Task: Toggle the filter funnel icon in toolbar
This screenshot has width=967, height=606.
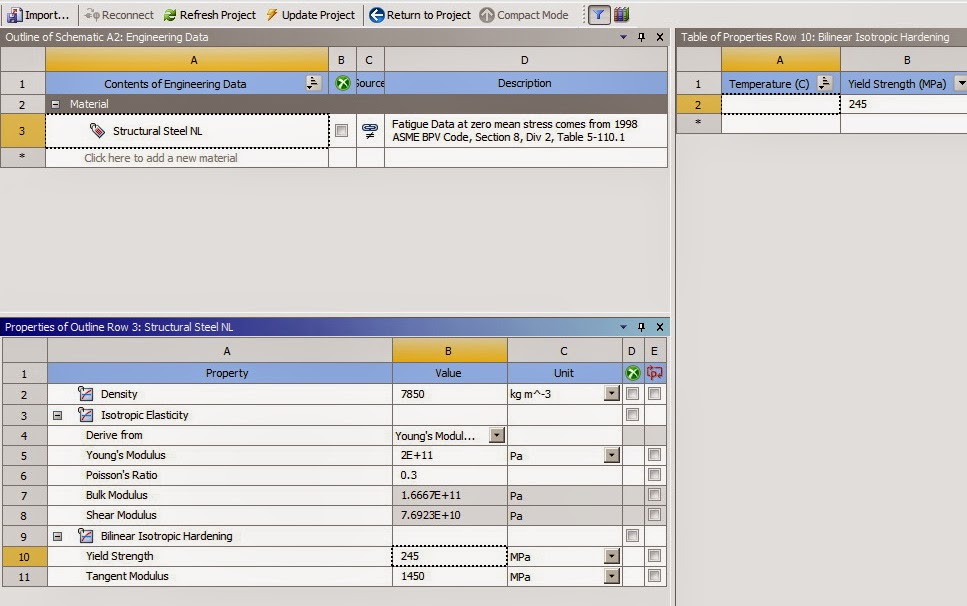Action: click(598, 15)
